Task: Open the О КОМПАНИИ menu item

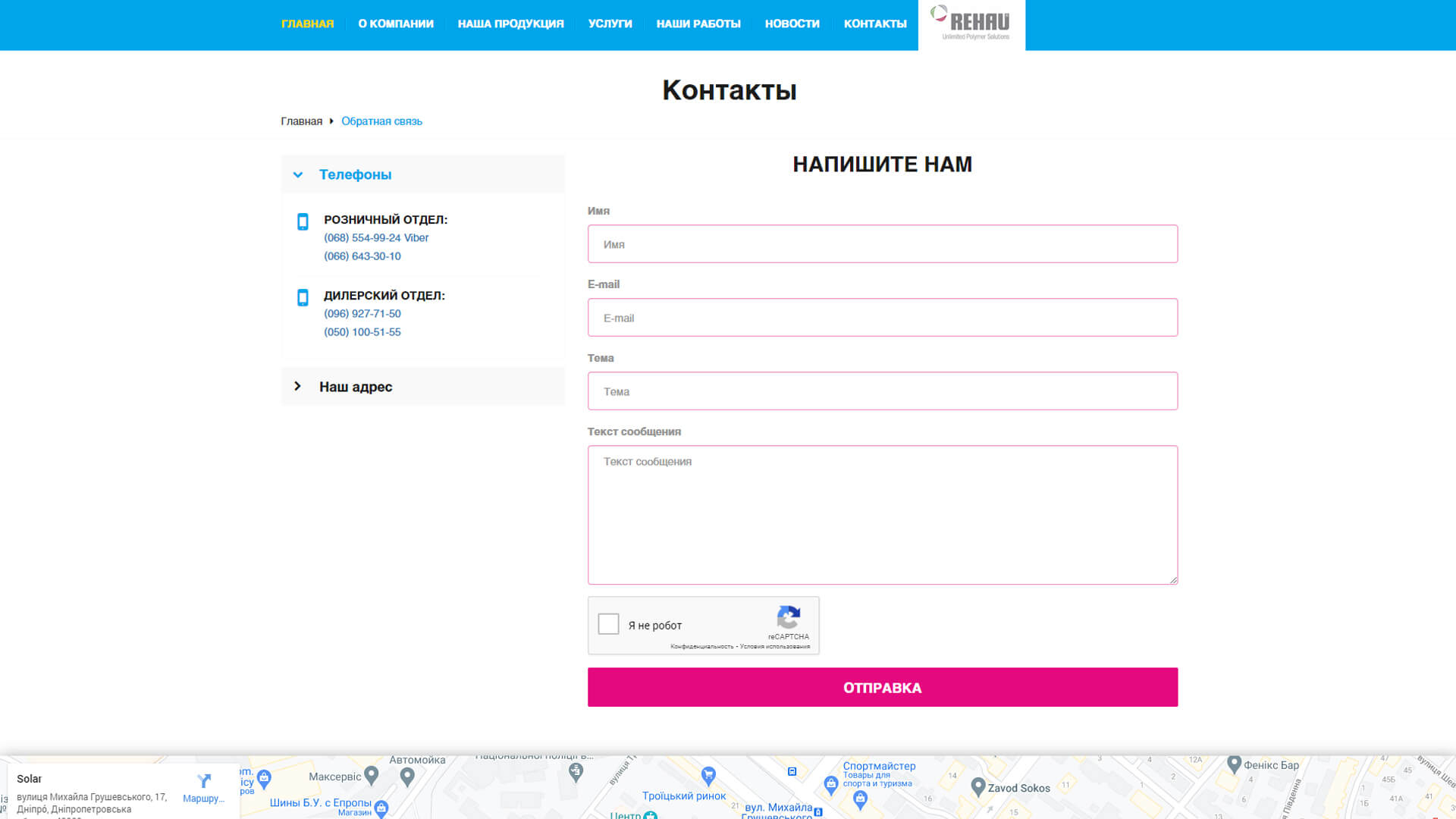Action: tap(396, 24)
